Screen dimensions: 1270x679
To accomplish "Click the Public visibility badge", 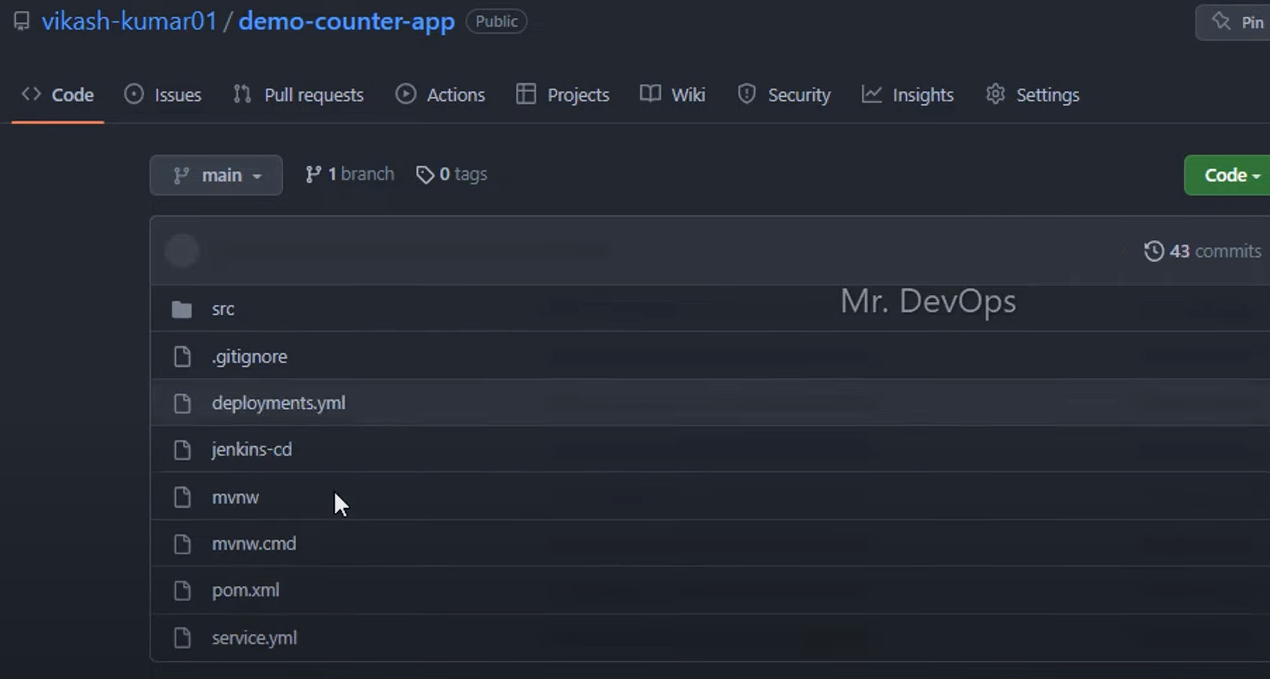I will point(496,21).
